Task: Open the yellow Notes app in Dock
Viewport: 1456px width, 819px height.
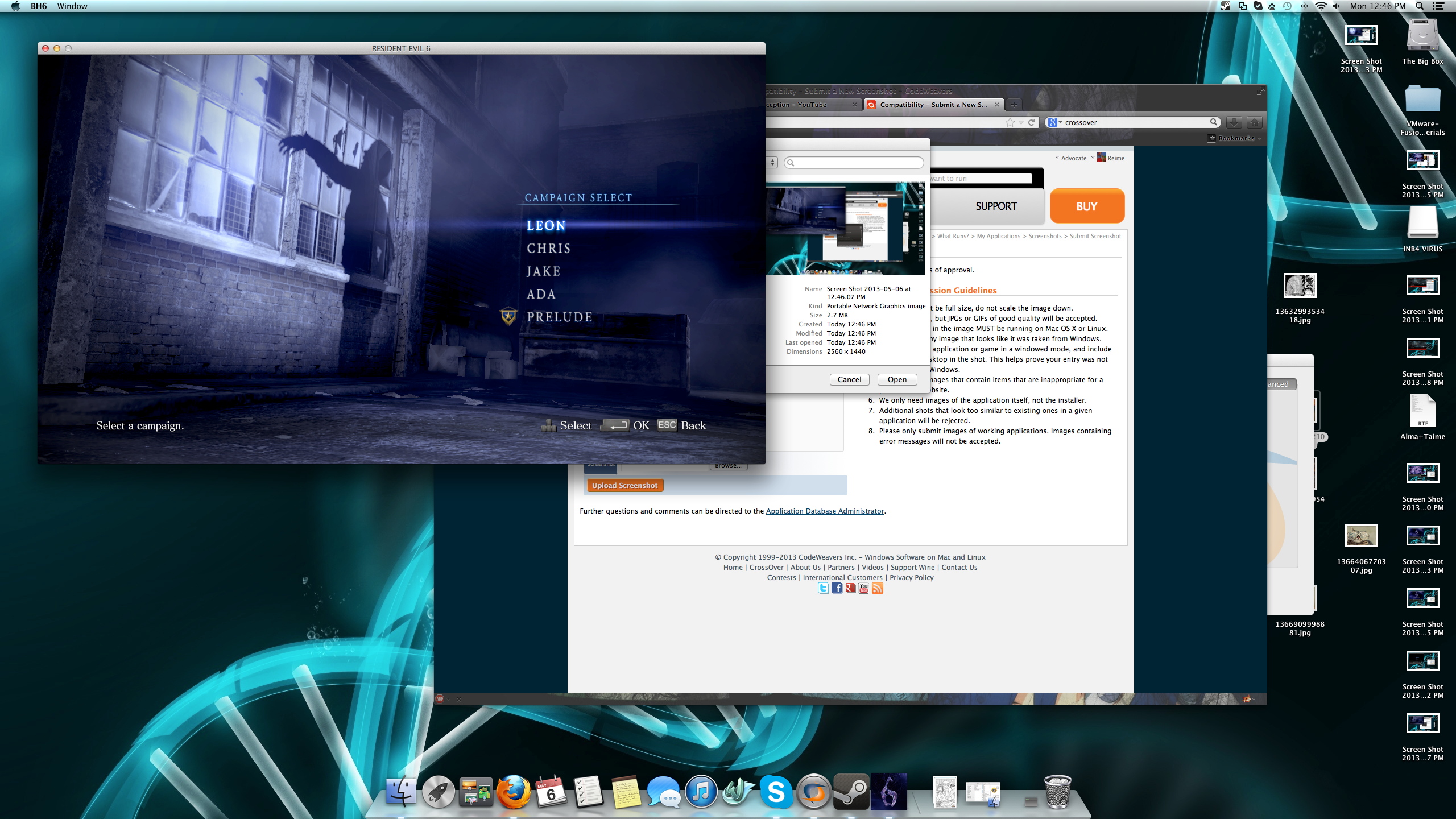Action: coord(626,791)
